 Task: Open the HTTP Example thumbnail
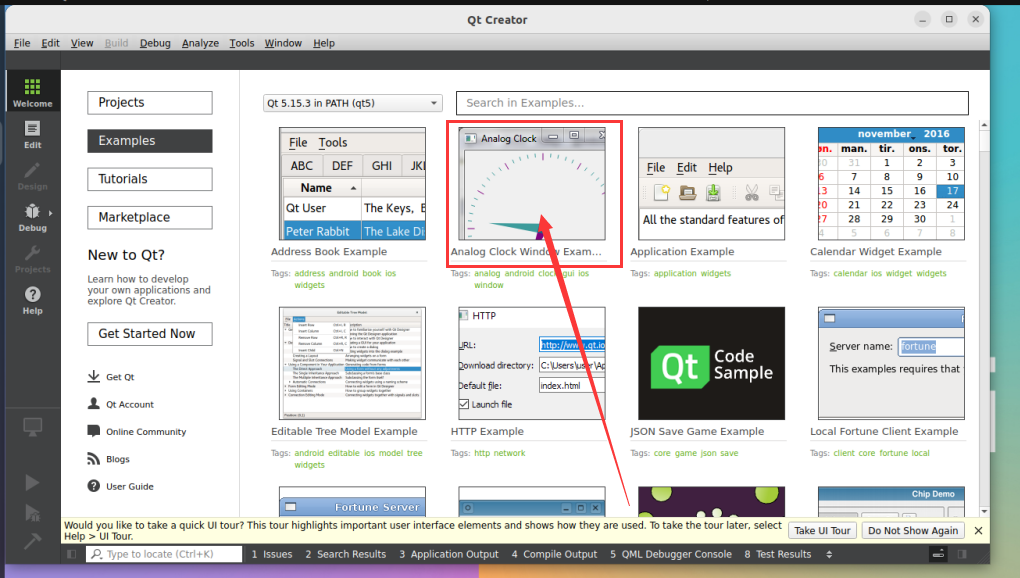tap(532, 363)
